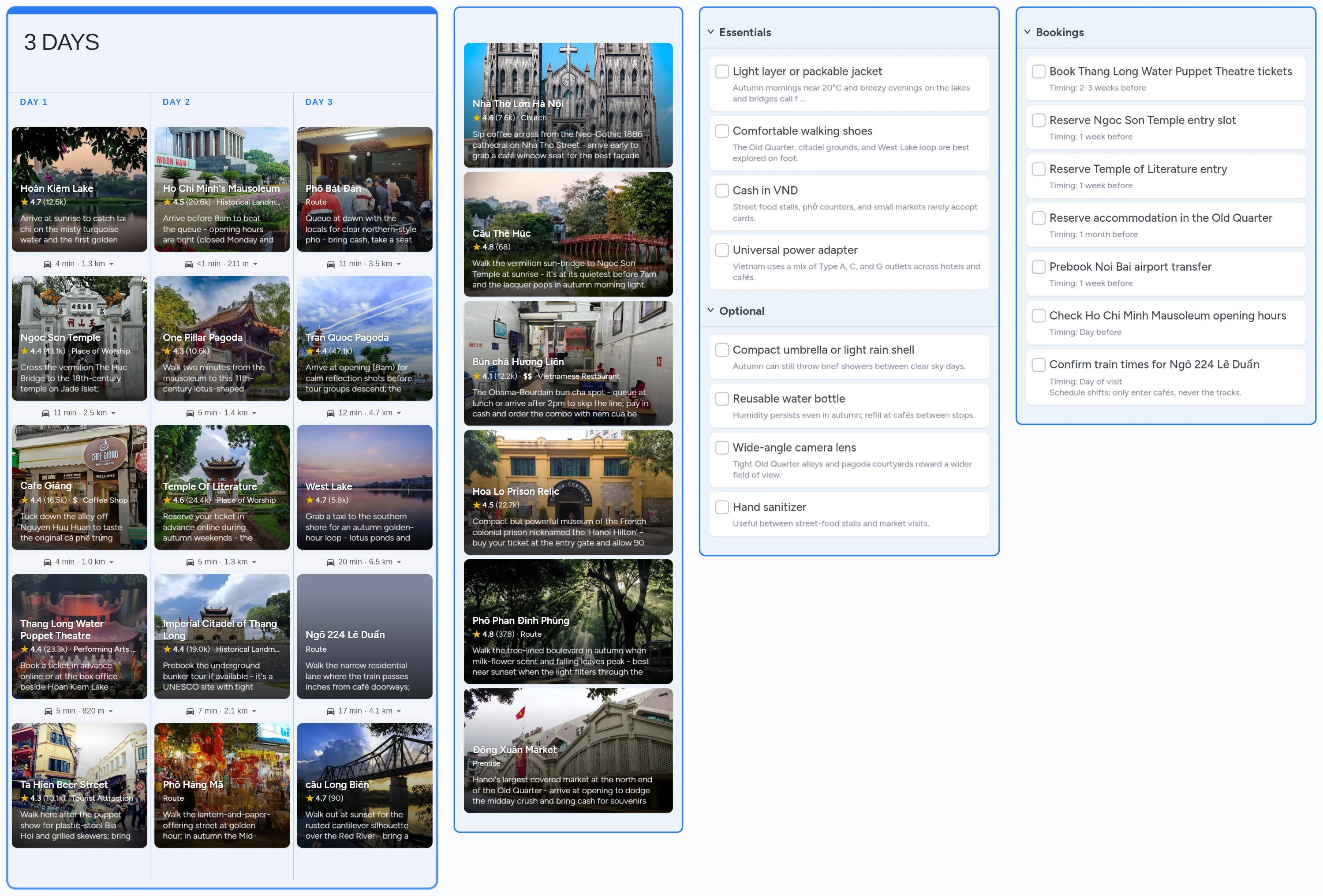
Task: Expand the 5 min · 820 m transit dropdown
Action: (110, 712)
